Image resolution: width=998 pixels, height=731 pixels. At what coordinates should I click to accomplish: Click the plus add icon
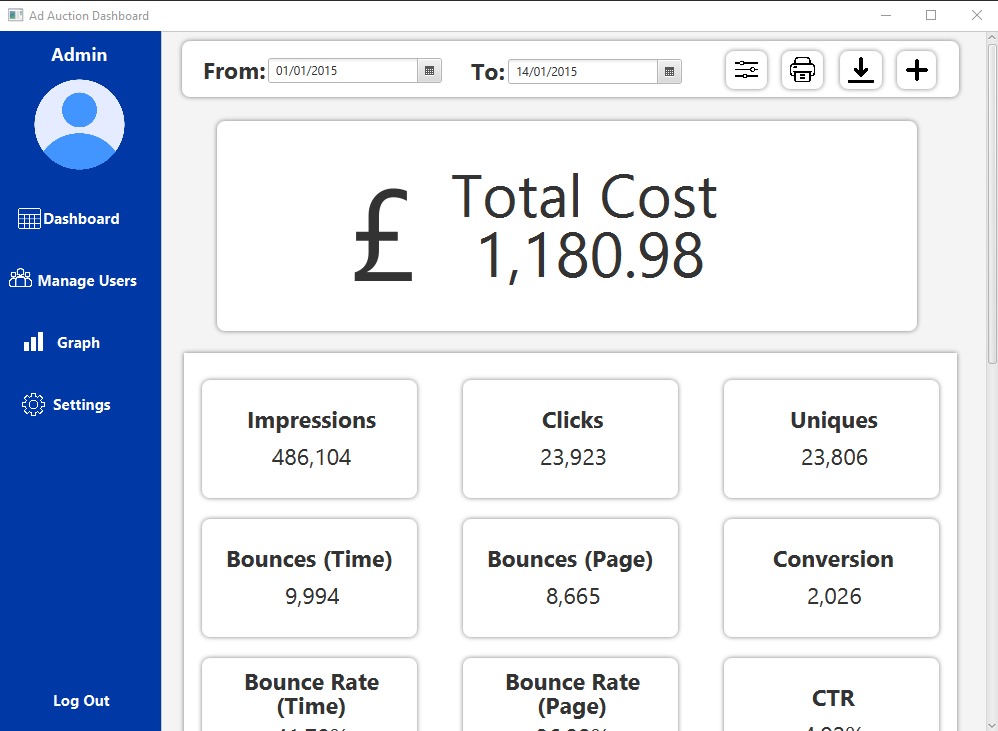click(x=916, y=70)
